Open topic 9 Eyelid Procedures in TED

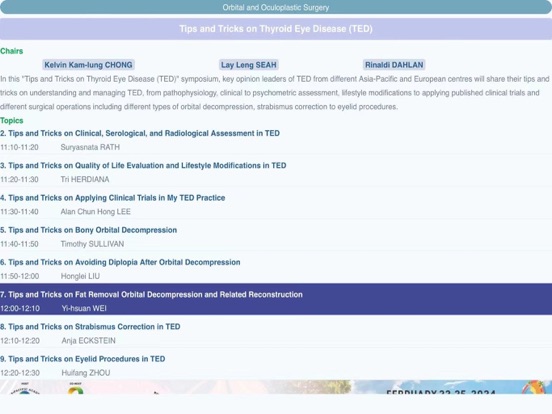83,359
